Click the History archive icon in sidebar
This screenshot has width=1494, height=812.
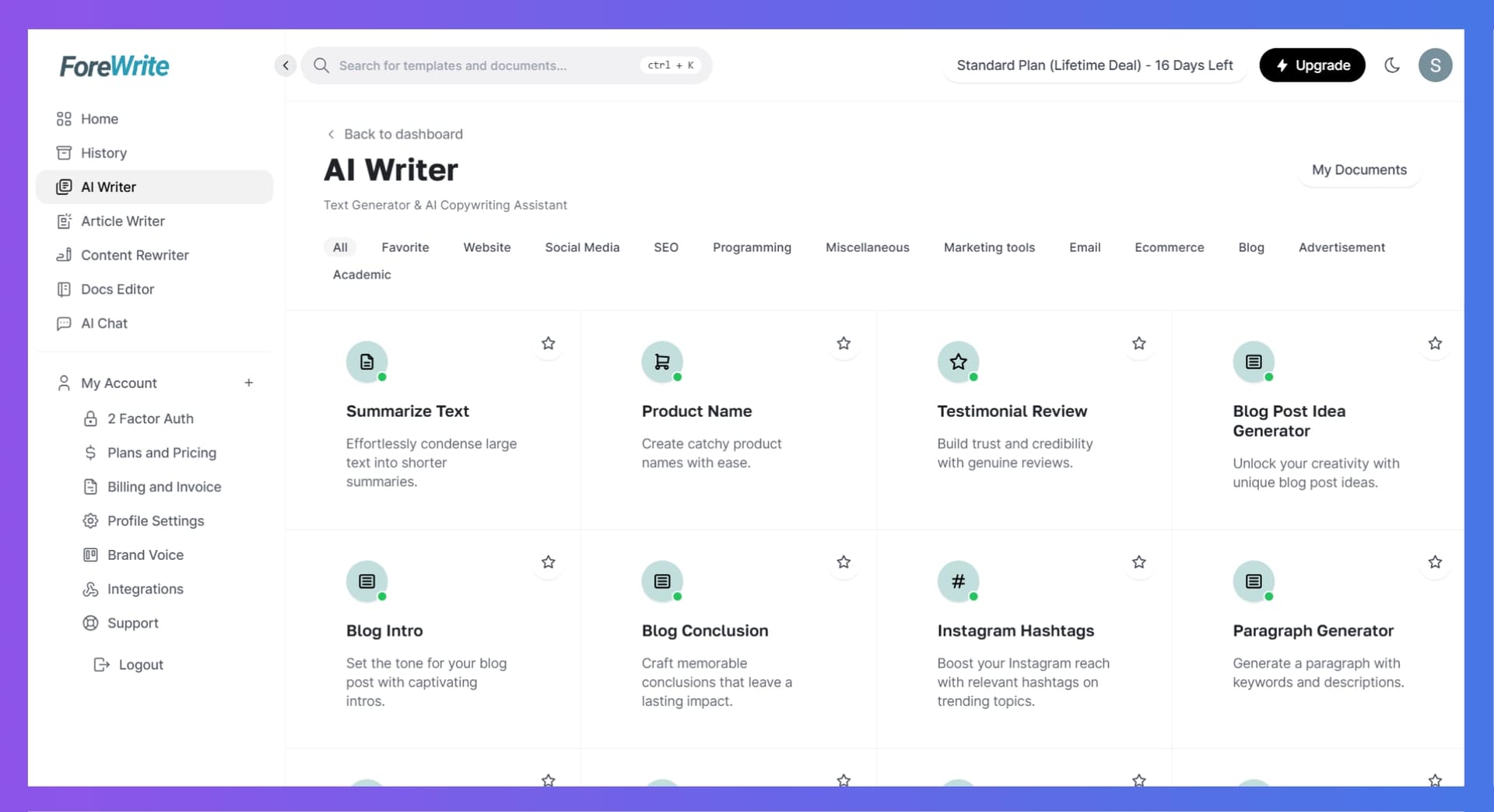(64, 153)
